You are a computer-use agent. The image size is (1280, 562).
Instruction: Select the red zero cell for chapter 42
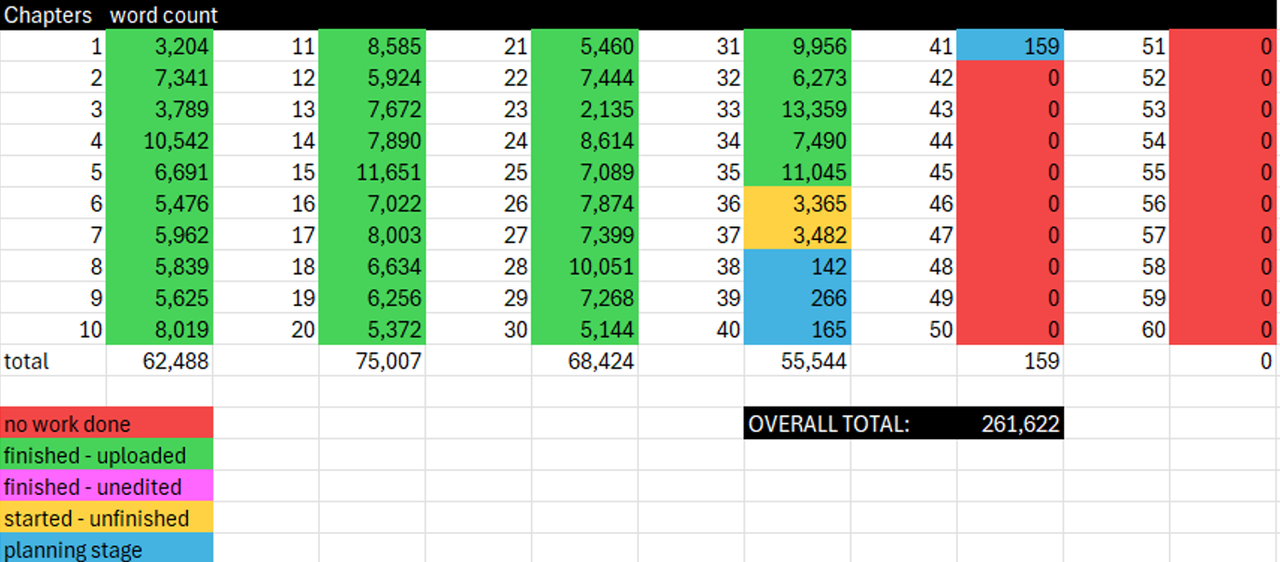coord(1010,77)
